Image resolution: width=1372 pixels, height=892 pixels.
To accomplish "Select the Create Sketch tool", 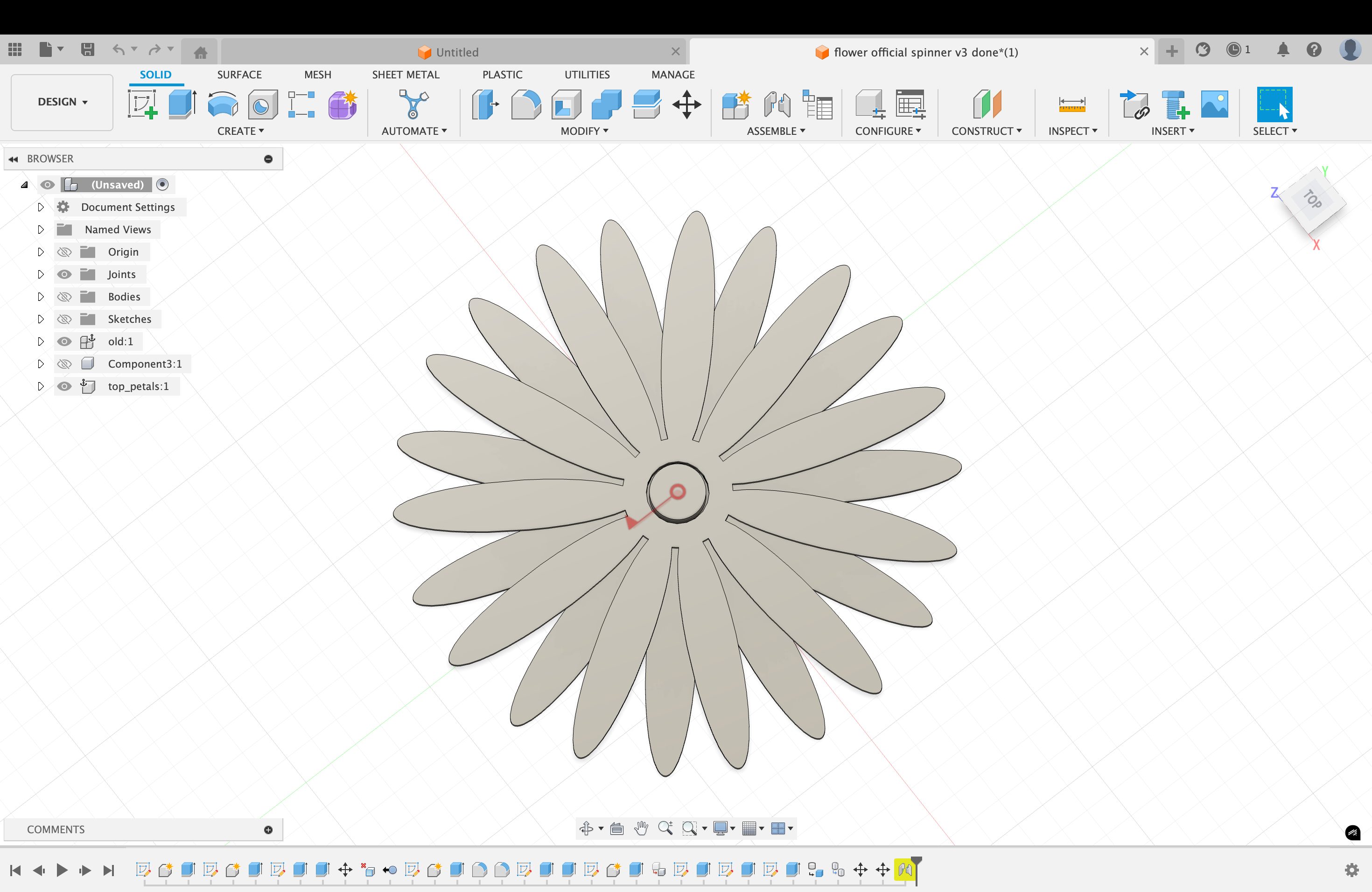I will pos(142,105).
